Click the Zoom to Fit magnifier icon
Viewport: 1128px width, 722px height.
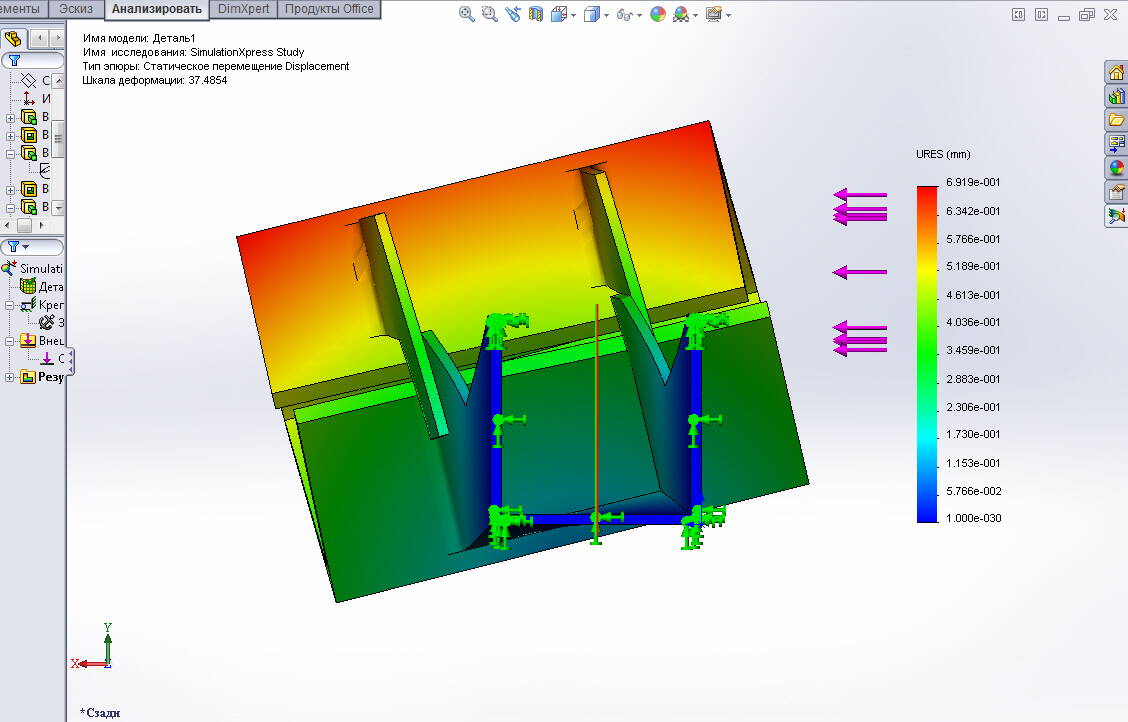(x=467, y=14)
